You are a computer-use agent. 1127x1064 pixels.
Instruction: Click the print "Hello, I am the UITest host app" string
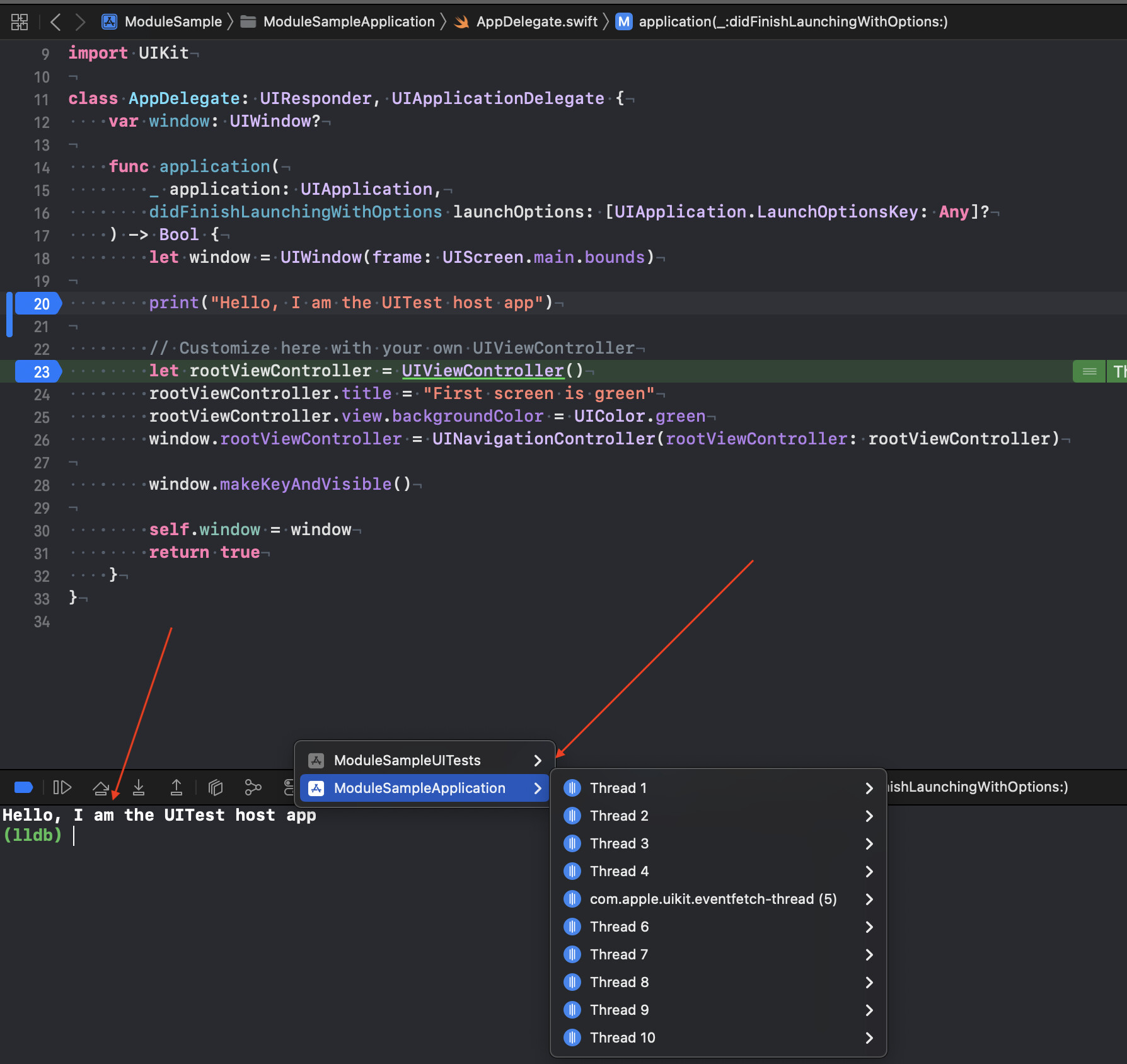[x=377, y=303]
